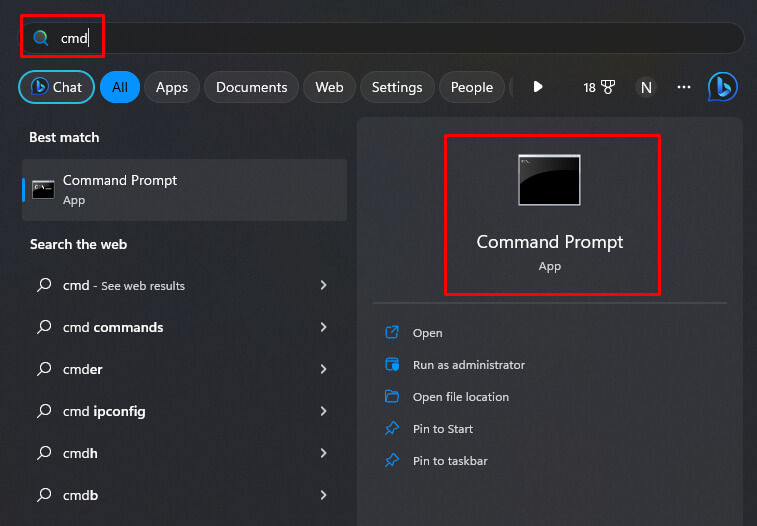Image resolution: width=757 pixels, height=526 pixels.
Task: Choose Pin to taskbar option
Action: pyautogui.click(x=450, y=461)
